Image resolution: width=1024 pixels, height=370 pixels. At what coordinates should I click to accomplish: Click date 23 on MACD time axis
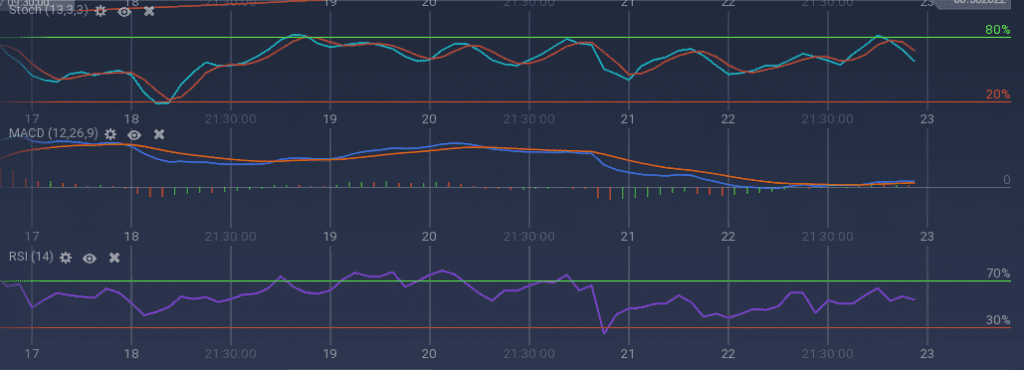tap(927, 236)
